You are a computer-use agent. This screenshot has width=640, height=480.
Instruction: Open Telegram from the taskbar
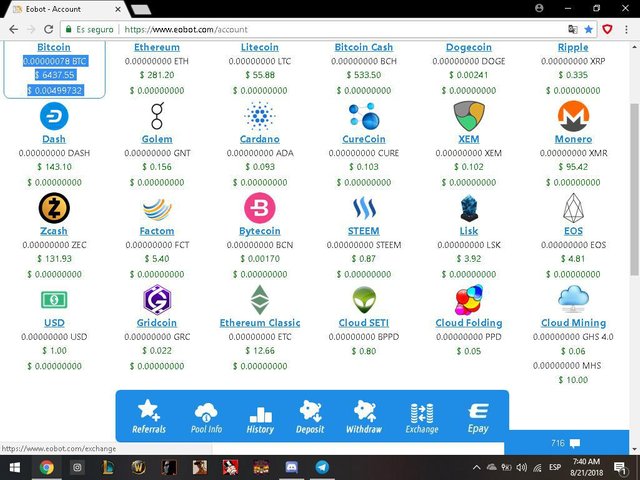click(x=322, y=467)
